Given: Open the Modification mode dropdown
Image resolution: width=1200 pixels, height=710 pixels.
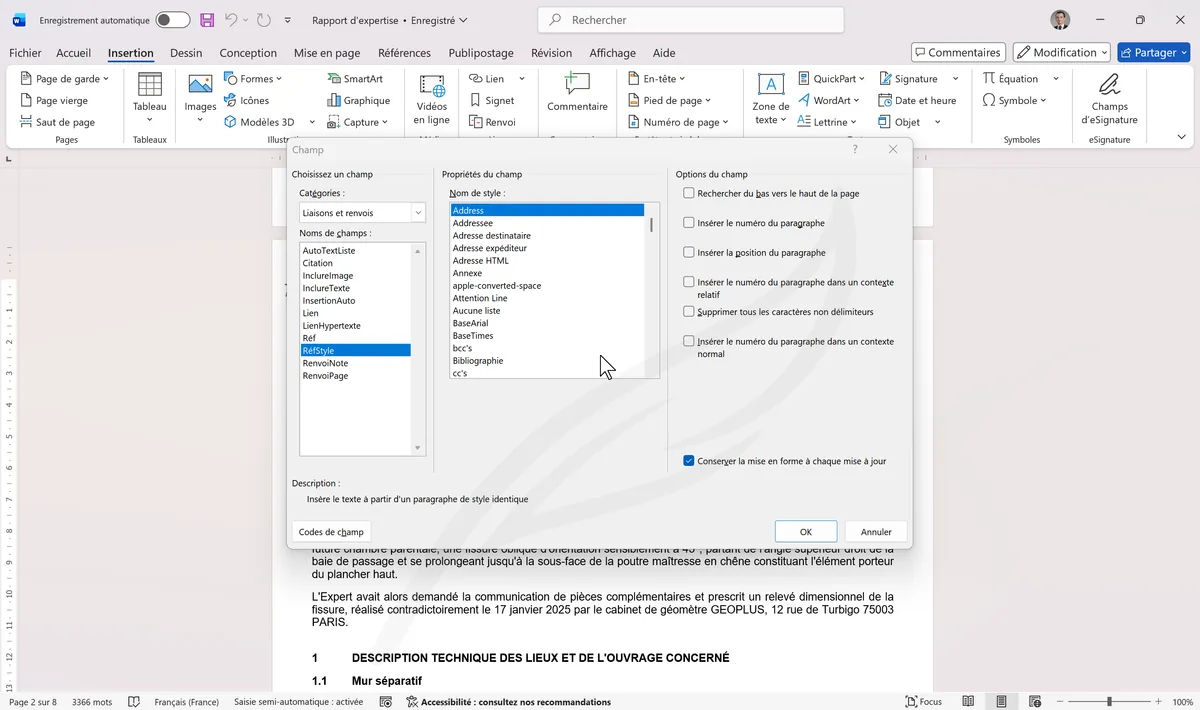Looking at the screenshot, I should tap(1061, 52).
